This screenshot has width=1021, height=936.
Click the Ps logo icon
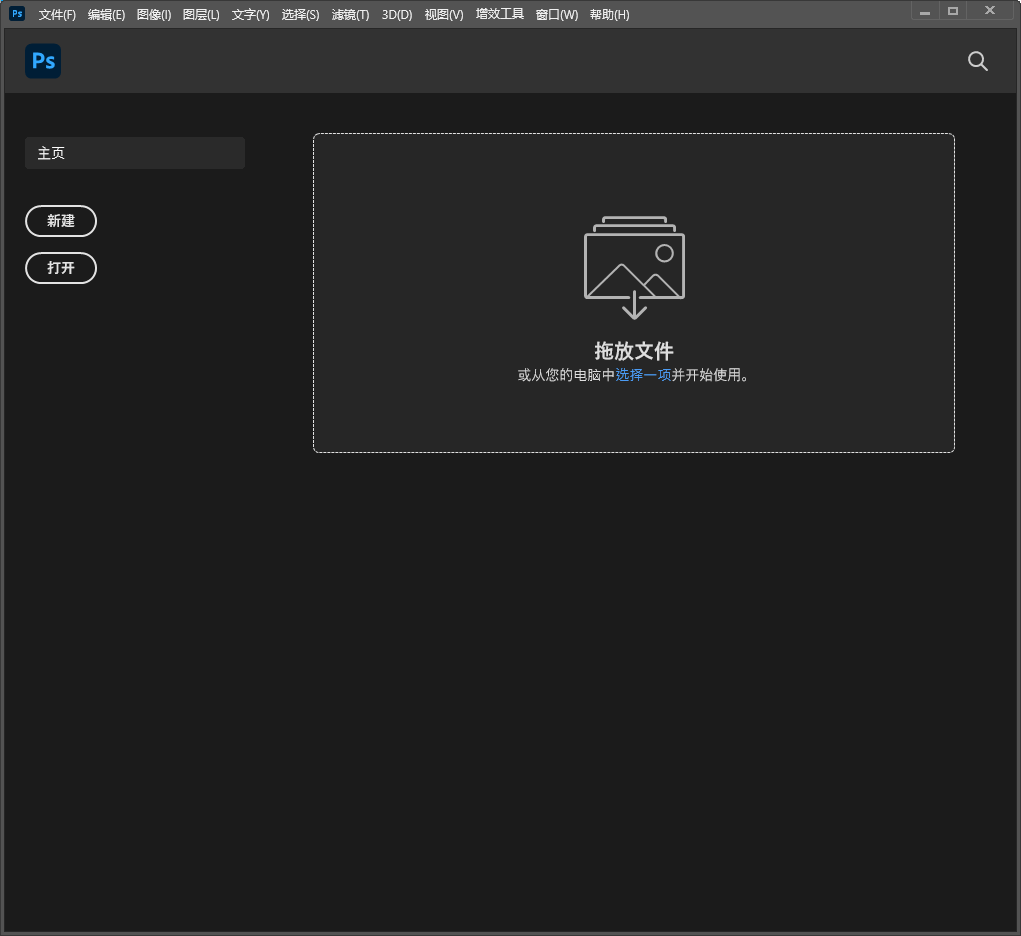click(43, 61)
